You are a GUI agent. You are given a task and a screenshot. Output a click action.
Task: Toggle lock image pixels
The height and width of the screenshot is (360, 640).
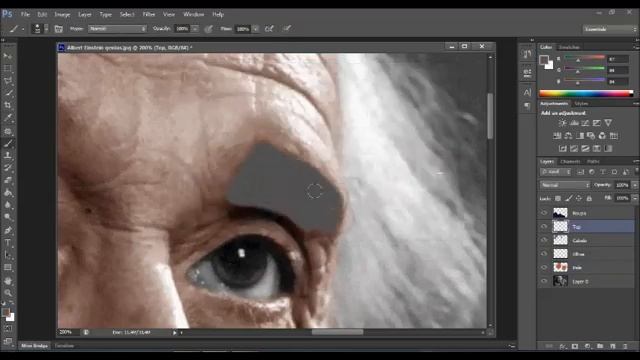(569, 198)
